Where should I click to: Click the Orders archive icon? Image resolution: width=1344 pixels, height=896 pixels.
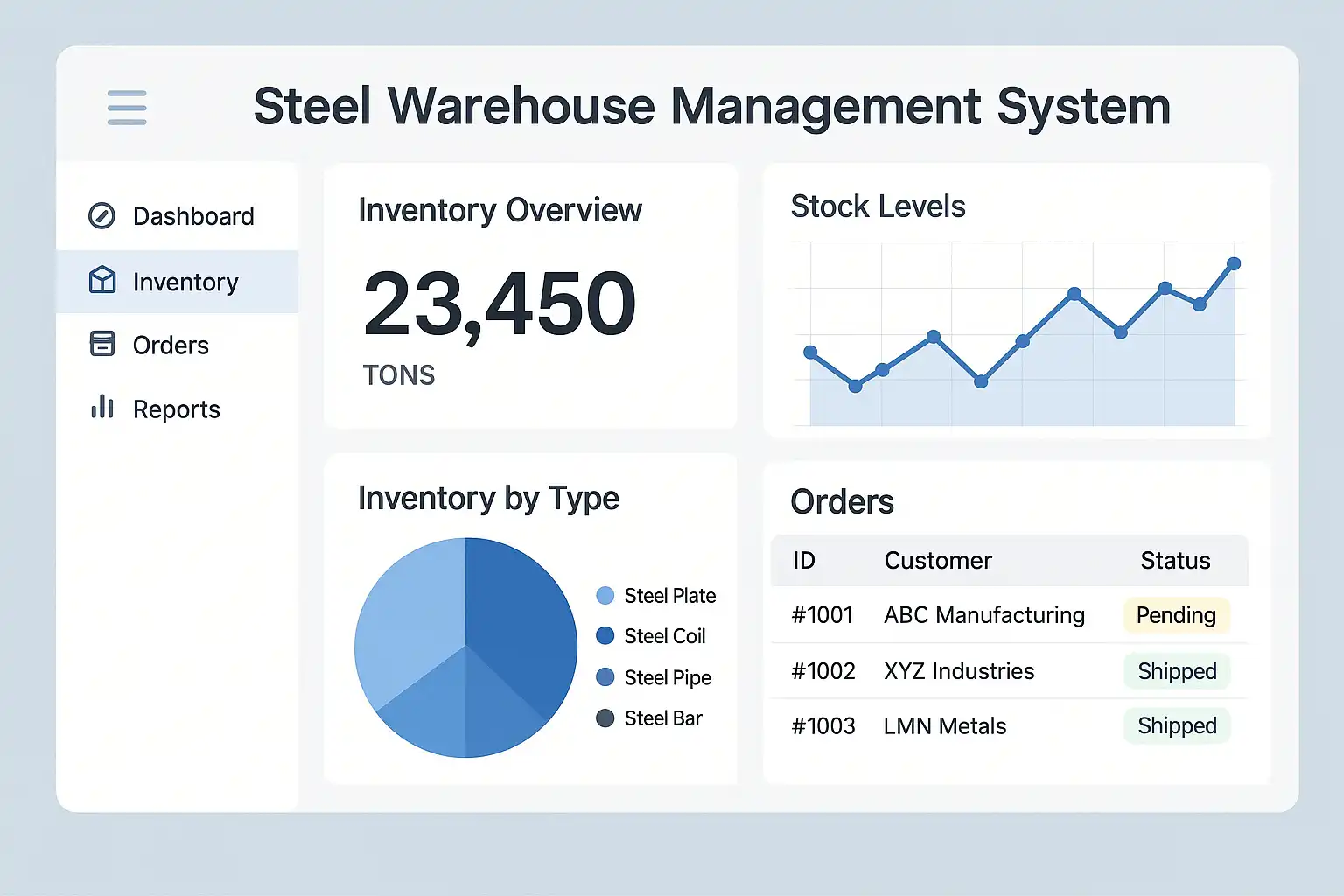tap(102, 344)
